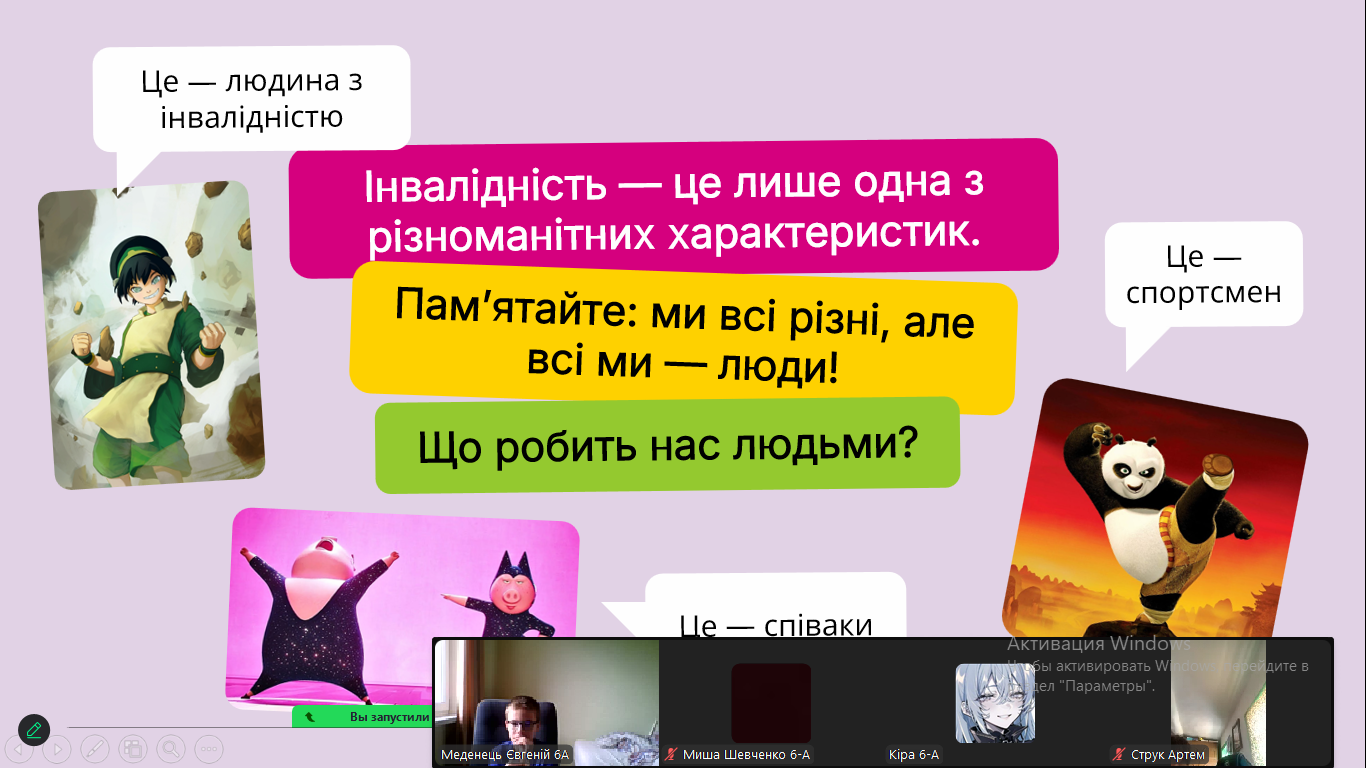Screen dimensions: 1366x768
Task: Click the speech bubble "Це — спортсмен"
Action: tap(1204, 274)
